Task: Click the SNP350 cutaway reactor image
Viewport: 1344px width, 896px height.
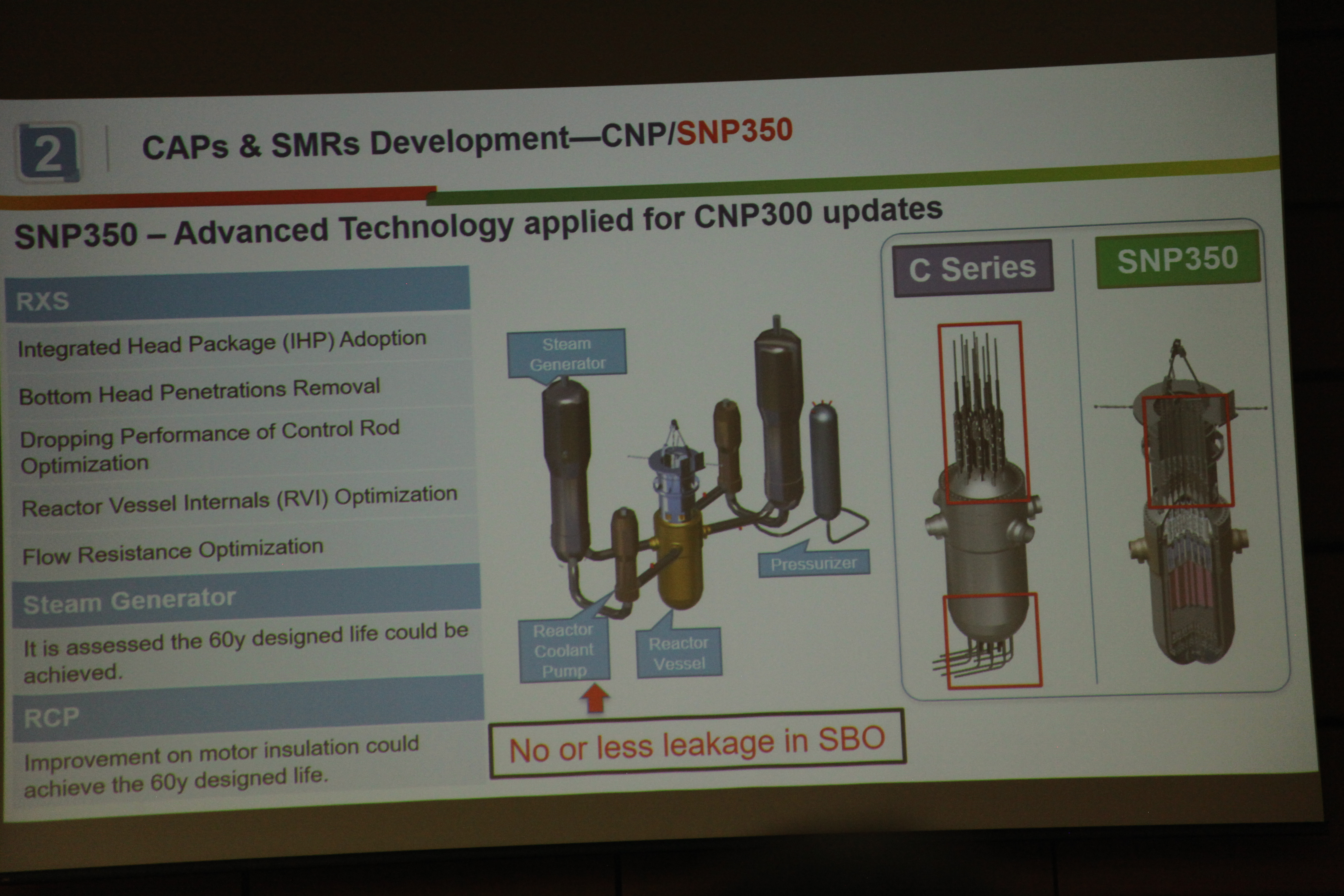Action: pos(1189,560)
